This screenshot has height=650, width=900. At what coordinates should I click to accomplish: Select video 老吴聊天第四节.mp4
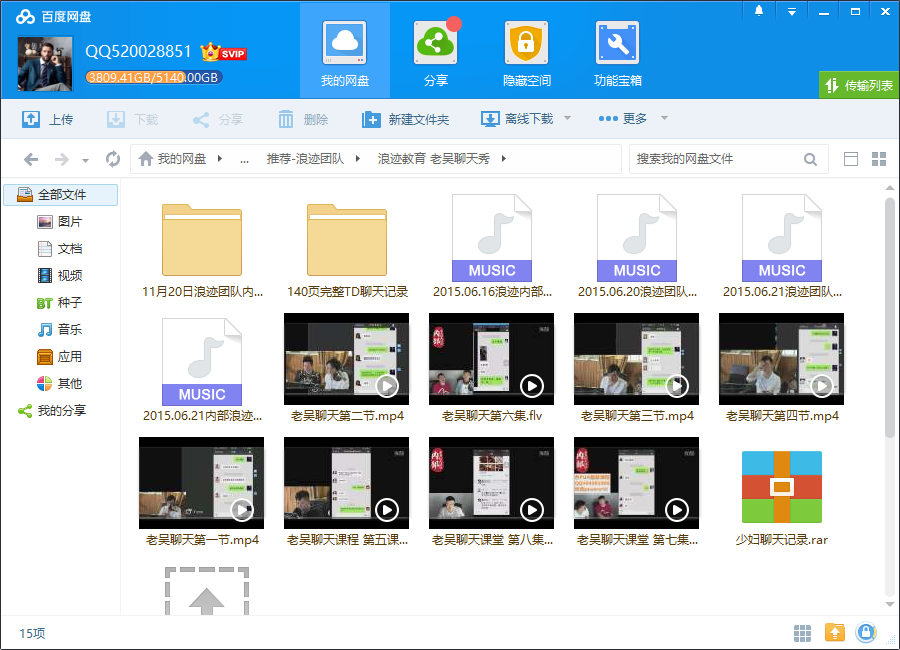point(782,367)
